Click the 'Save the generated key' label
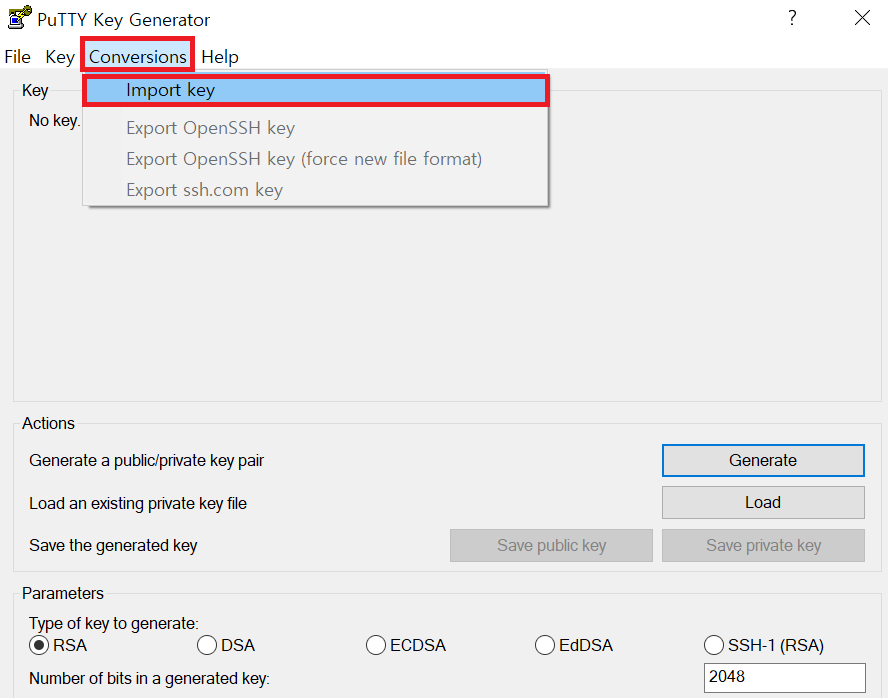The height and width of the screenshot is (698, 888). 113,545
